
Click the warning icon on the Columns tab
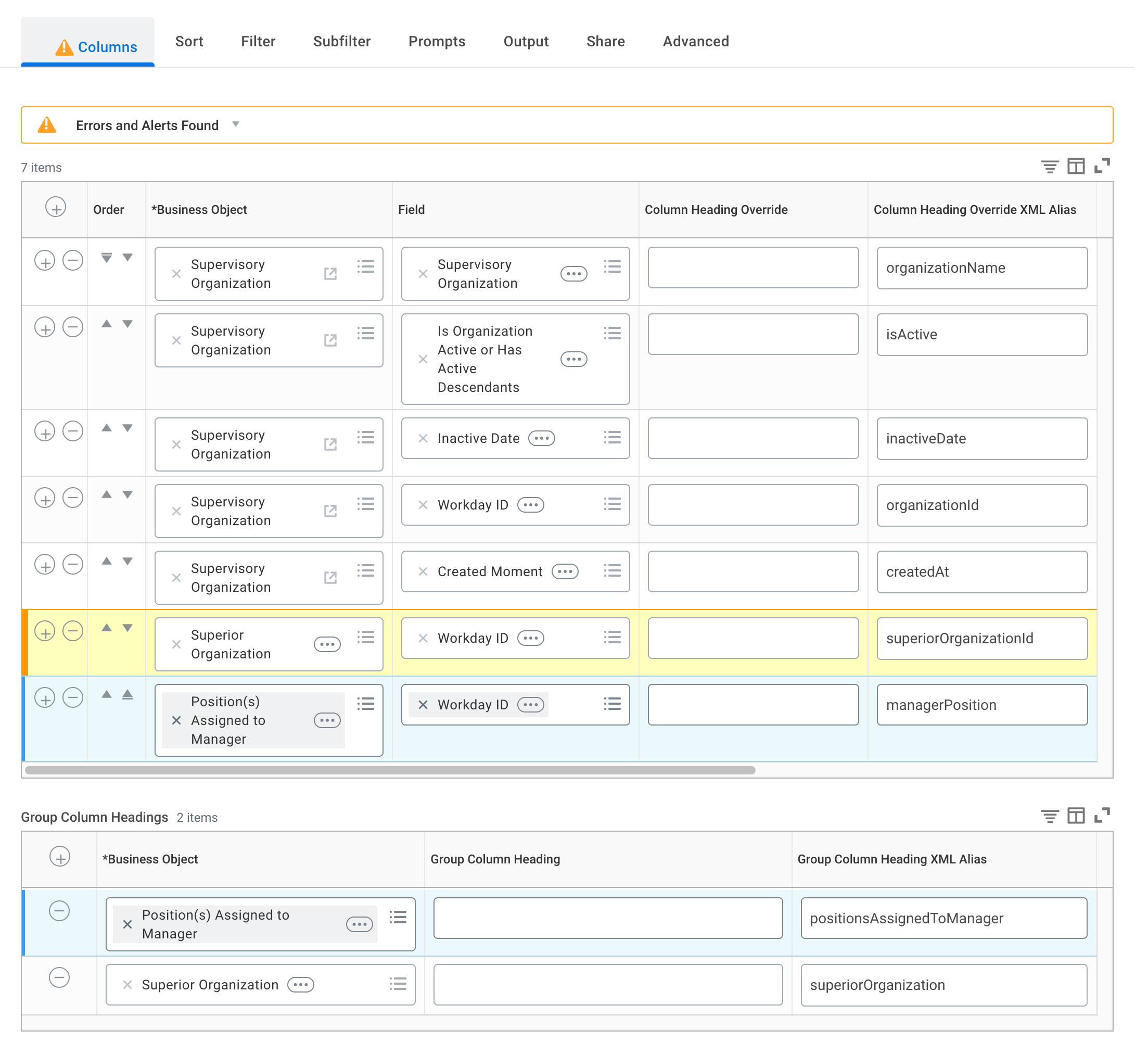(65, 47)
